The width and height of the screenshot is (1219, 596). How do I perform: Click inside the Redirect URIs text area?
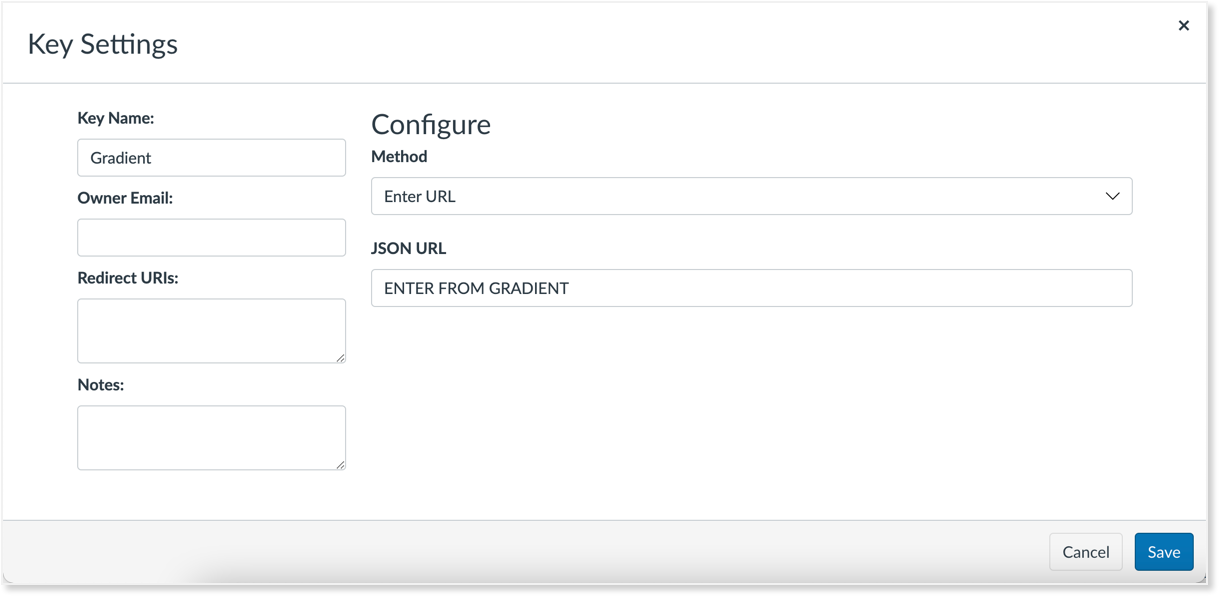[x=211, y=330]
